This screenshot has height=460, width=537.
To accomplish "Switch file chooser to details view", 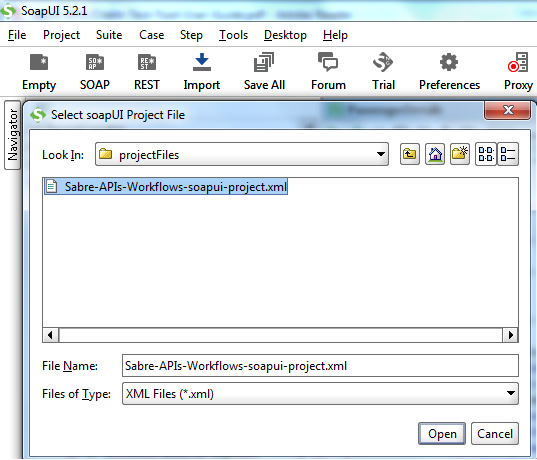I will (508, 154).
